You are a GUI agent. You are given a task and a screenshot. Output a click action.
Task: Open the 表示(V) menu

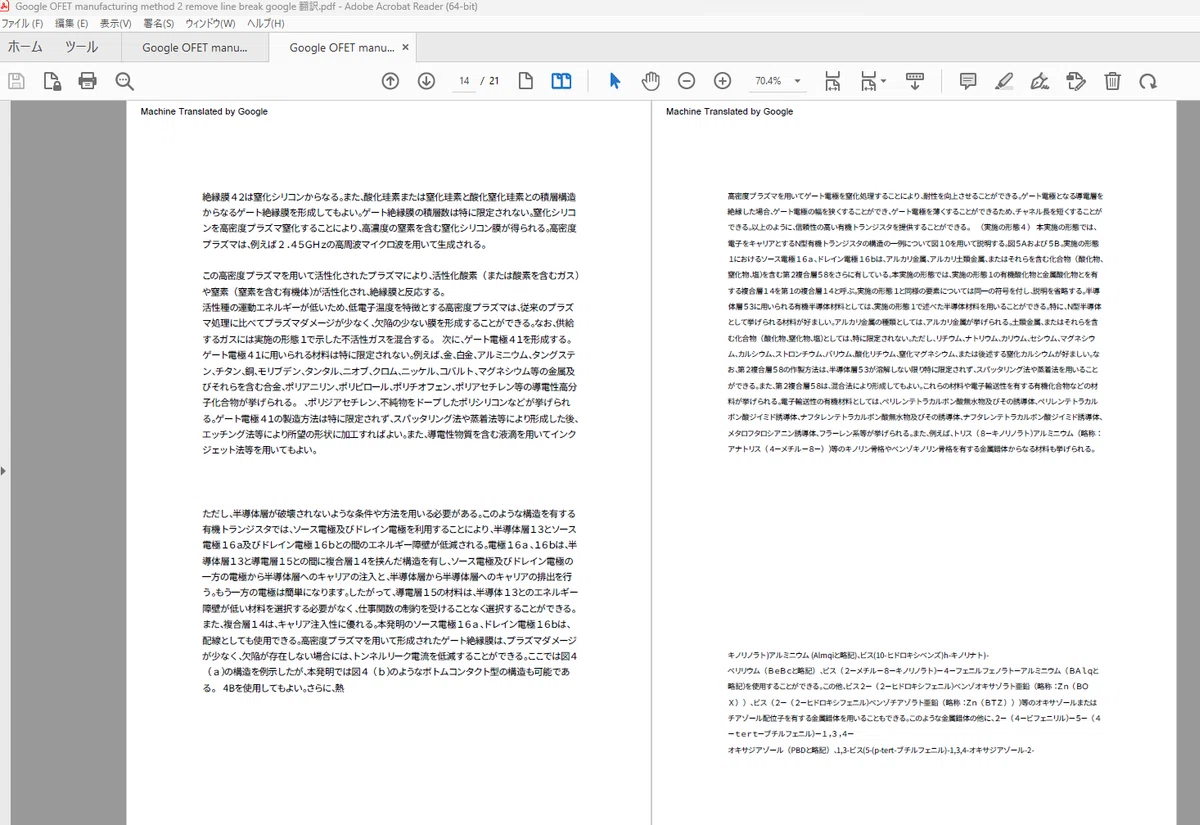coord(116,23)
